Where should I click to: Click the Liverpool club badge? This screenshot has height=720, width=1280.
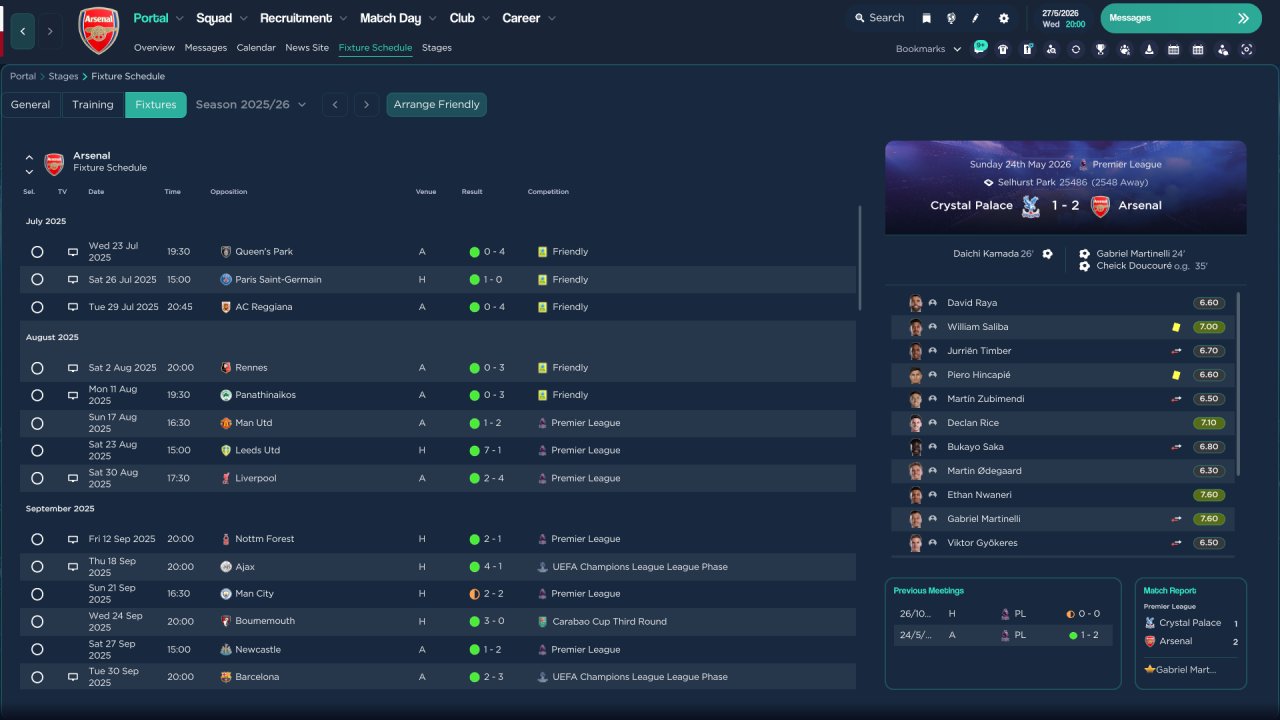(x=226, y=478)
